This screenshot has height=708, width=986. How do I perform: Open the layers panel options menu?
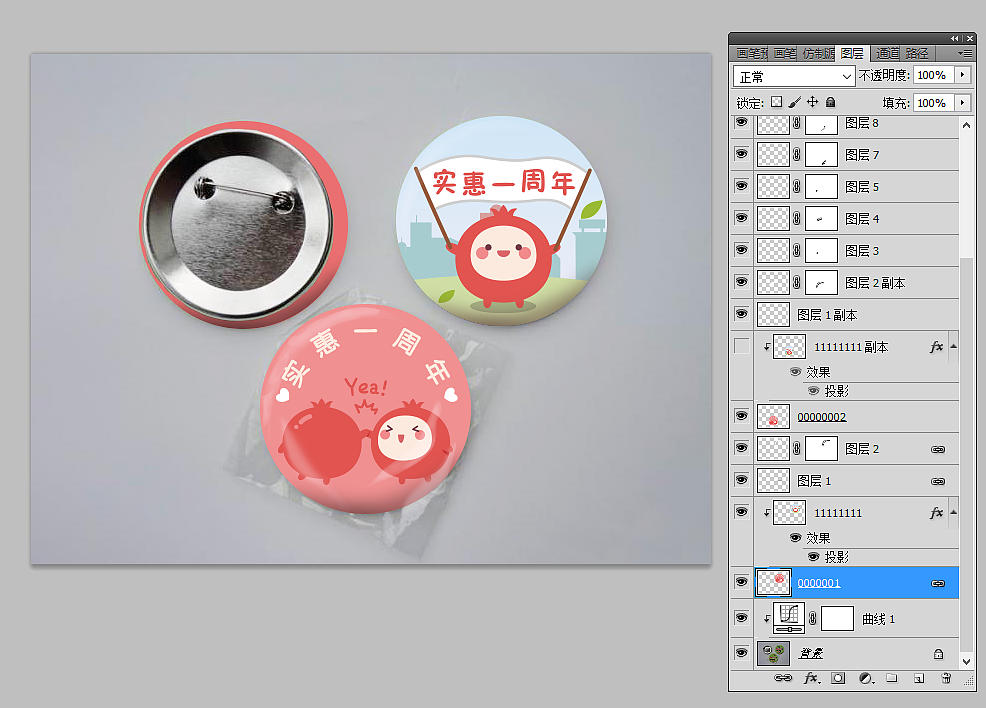coord(964,53)
